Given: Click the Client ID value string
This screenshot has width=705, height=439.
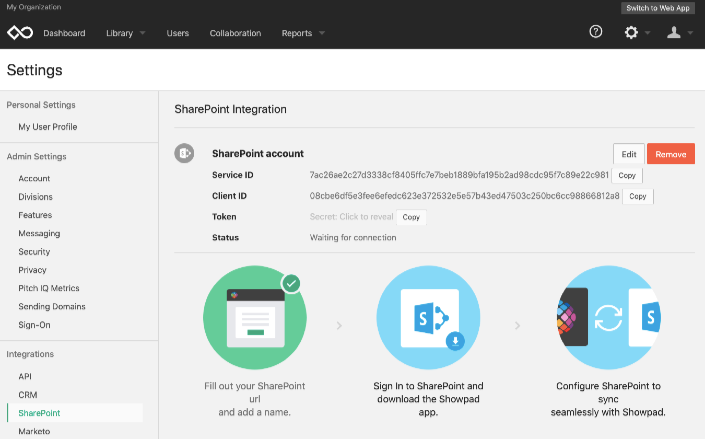Looking at the screenshot, I should pos(464,196).
